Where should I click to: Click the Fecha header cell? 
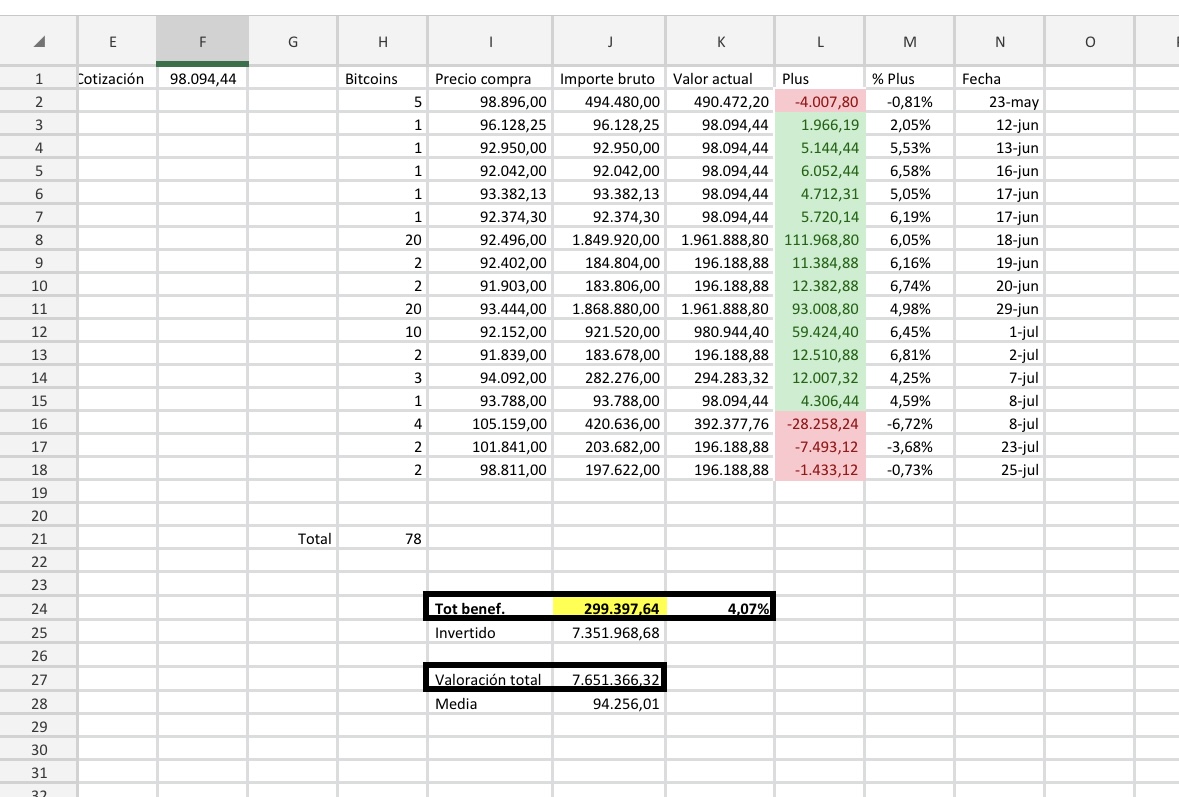point(1000,78)
